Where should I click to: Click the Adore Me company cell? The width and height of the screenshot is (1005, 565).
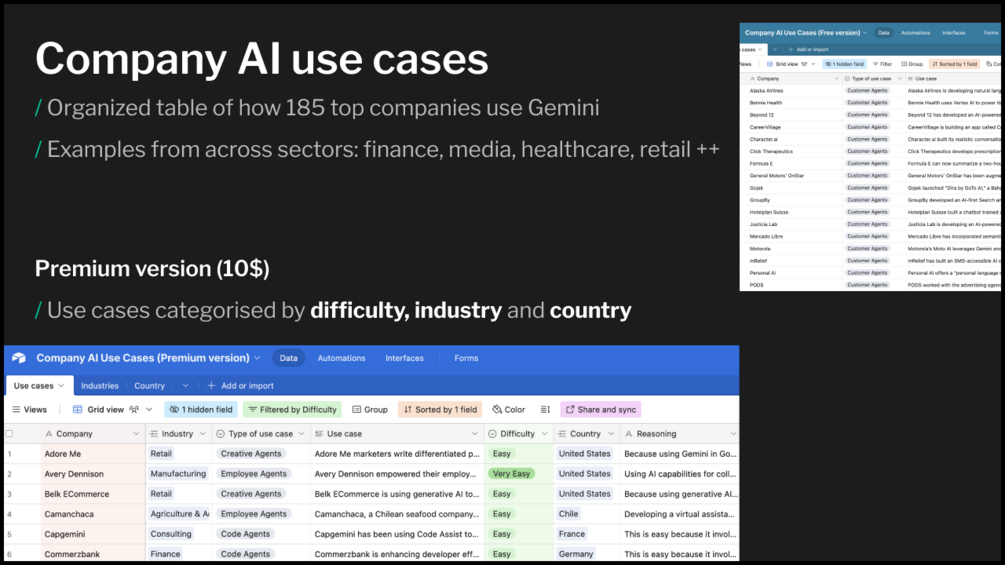click(x=93, y=454)
